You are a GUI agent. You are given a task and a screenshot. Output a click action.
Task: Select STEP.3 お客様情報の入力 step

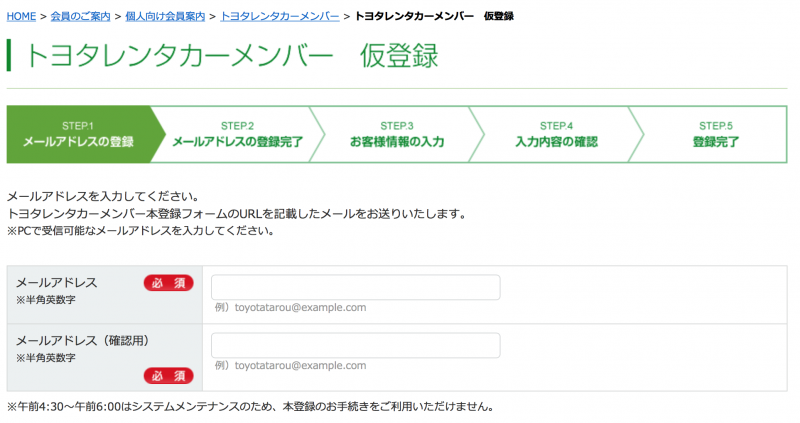pos(397,135)
